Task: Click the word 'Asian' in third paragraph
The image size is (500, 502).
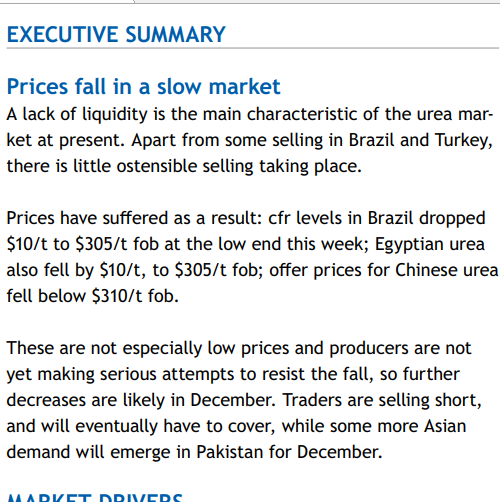Action: (445, 426)
